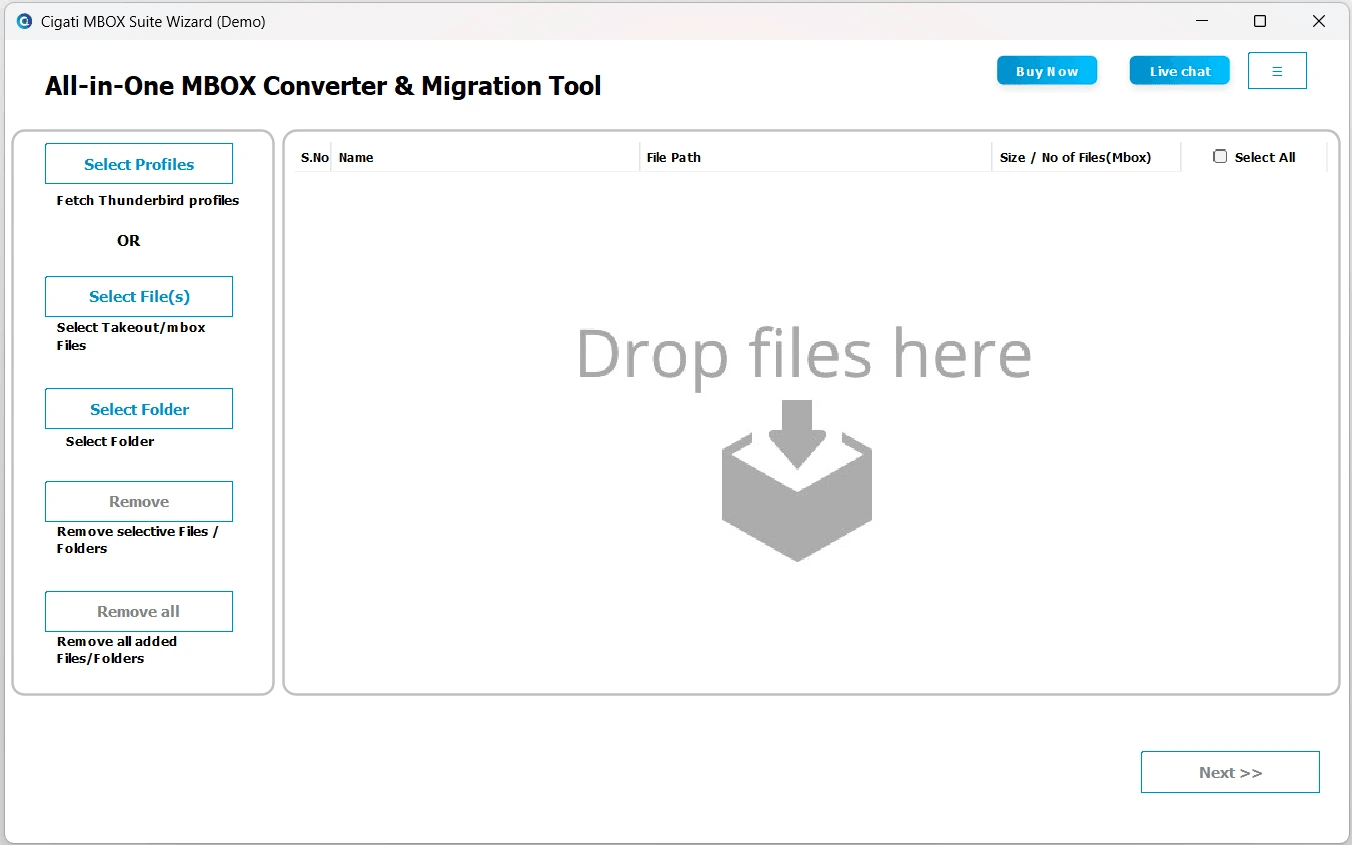Proceed with the Next >> button
1352x845 pixels.
click(x=1230, y=772)
